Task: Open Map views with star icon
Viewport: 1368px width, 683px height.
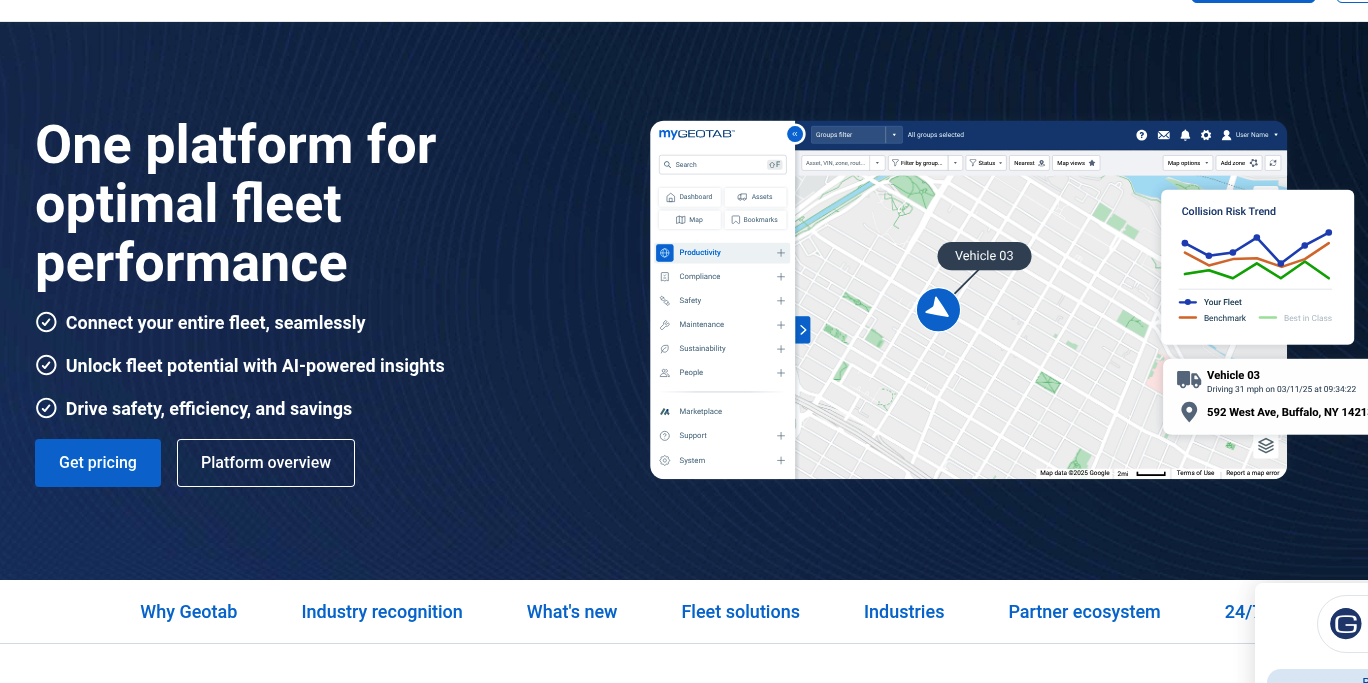Action: [1076, 163]
